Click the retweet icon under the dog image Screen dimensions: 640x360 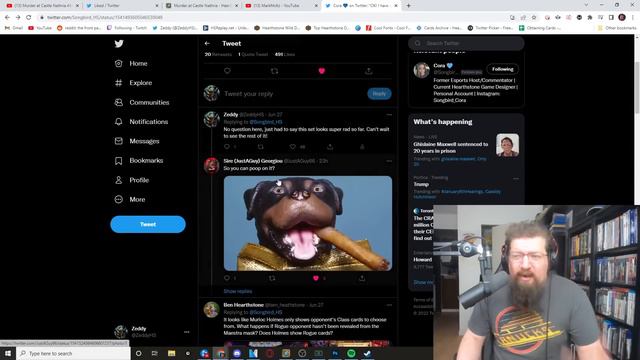(x=272, y=278)
